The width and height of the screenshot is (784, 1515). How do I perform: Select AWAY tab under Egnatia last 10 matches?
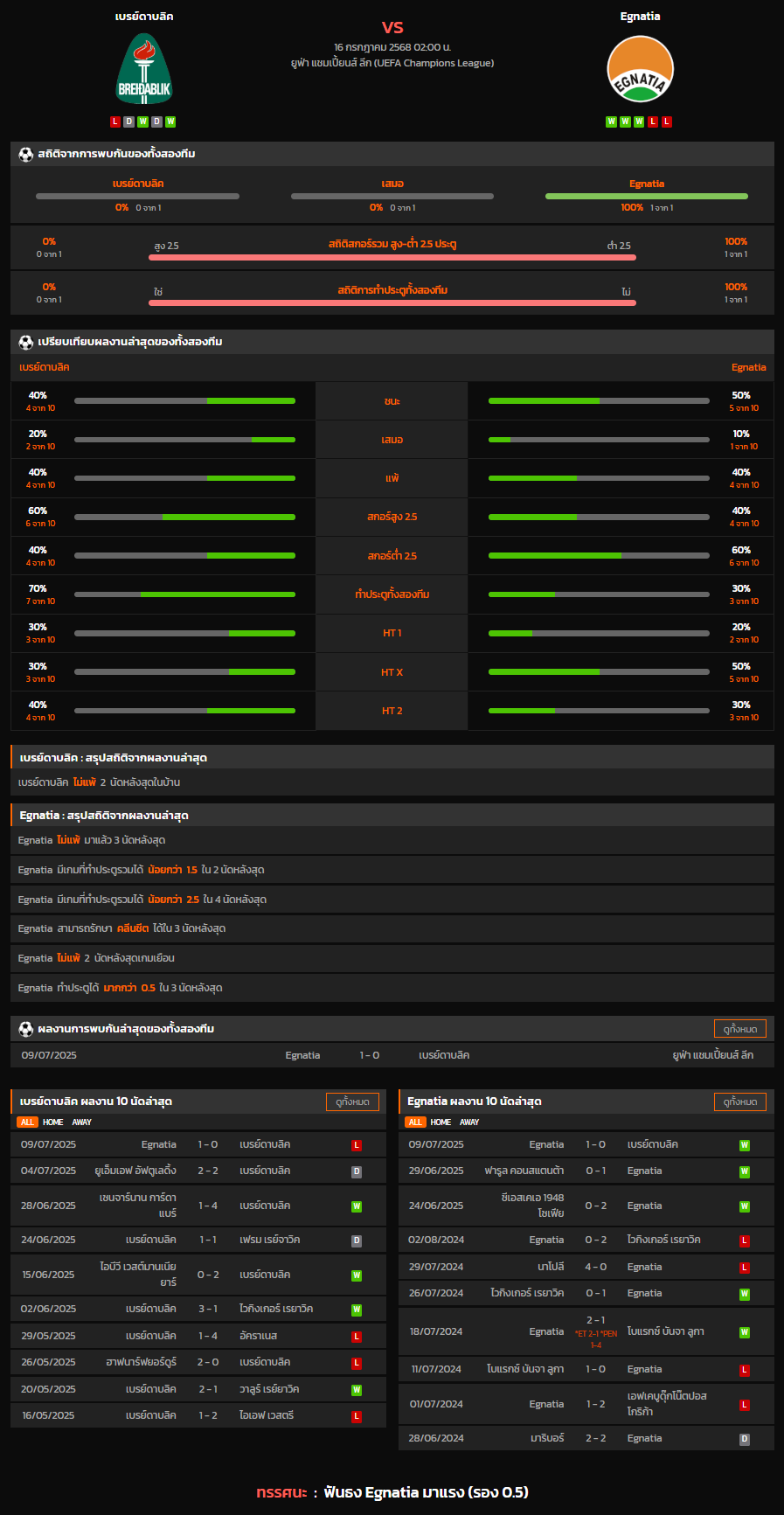coord(469,1122)
